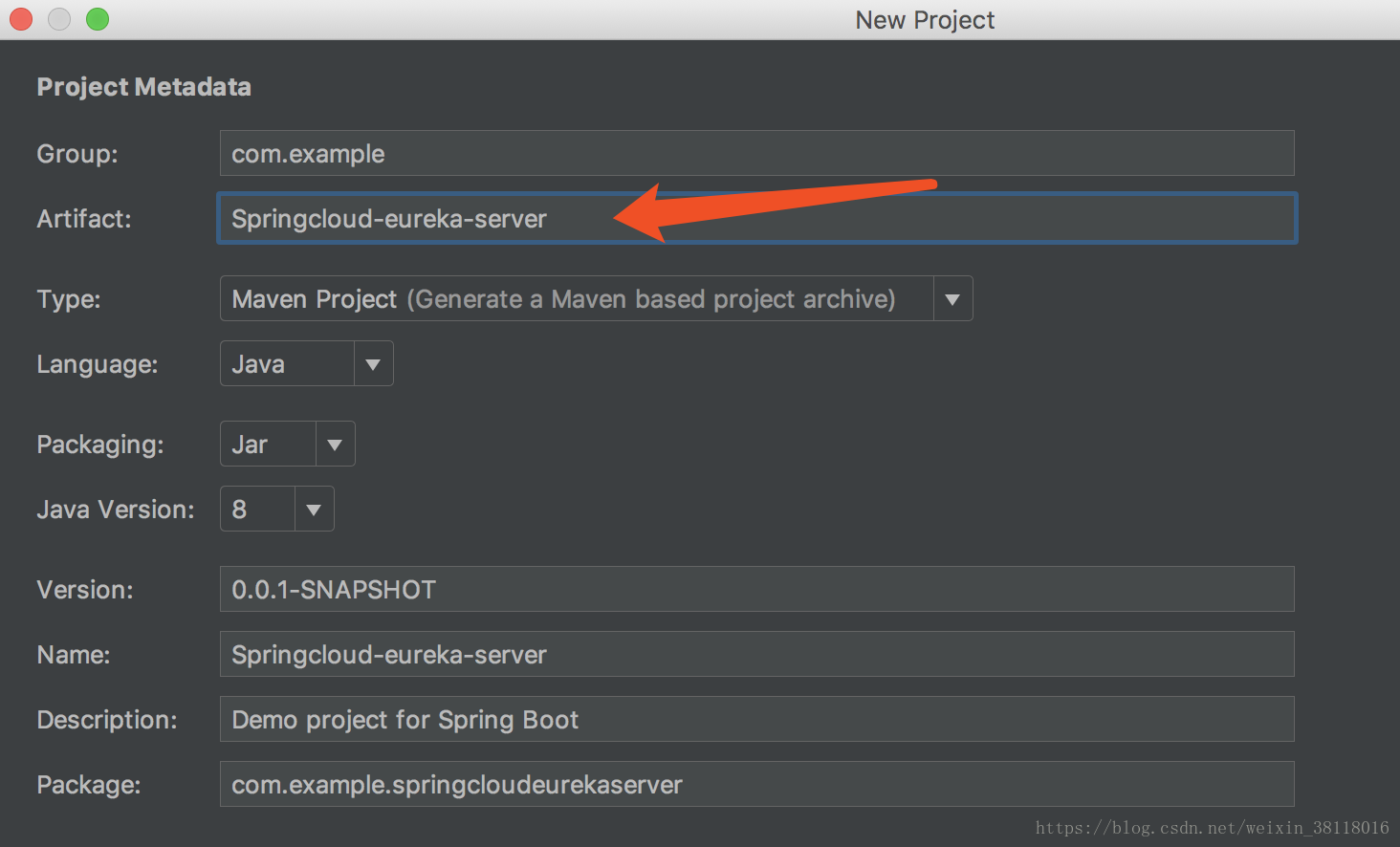This screenshot has width=1400, height=847.
Task: Click the Project Metadata heading
Action: pos(143,87)
